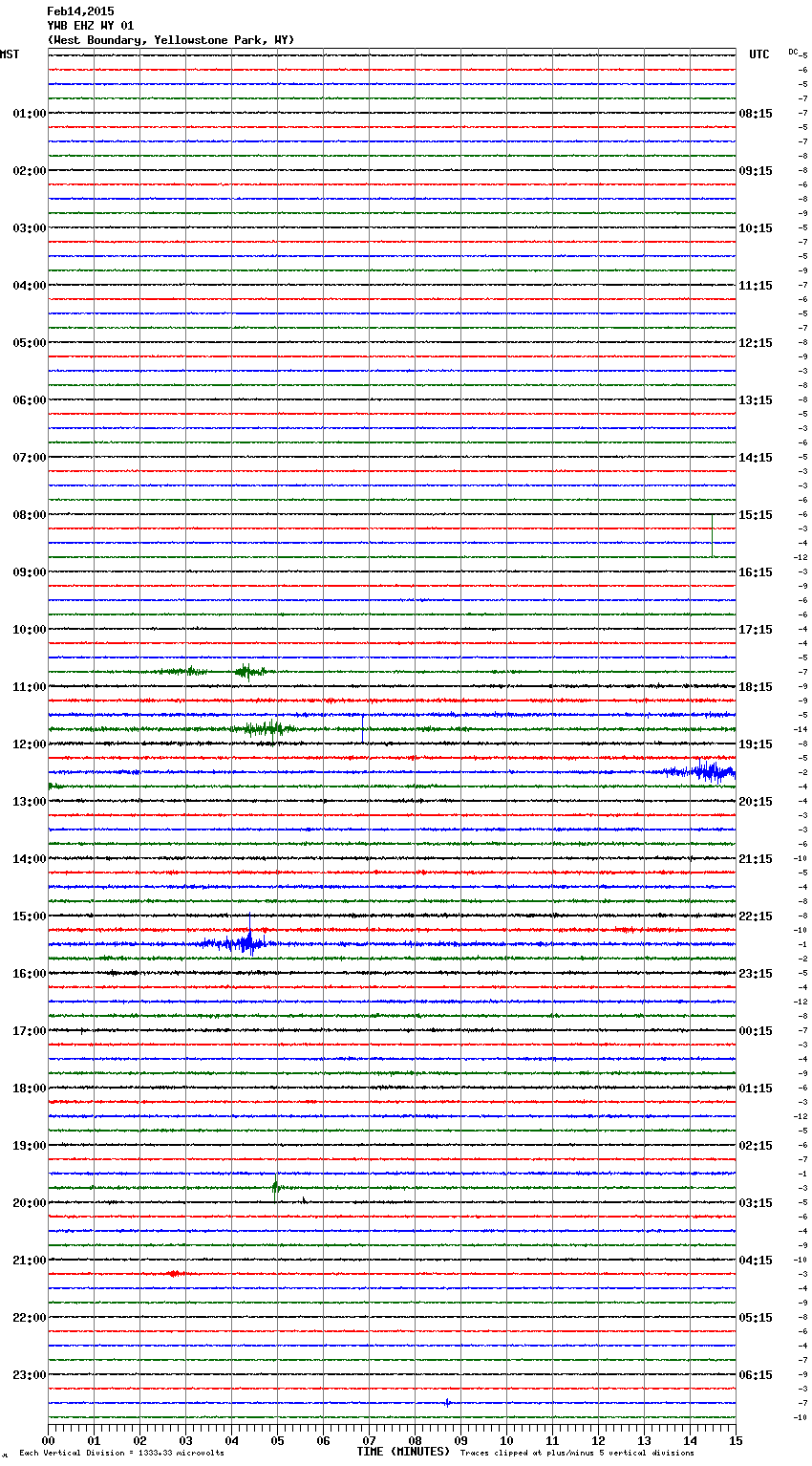This screenshot has height=1466, width=812.
Task: Click minute 15 on the bottom axis
Action: 736,1439
